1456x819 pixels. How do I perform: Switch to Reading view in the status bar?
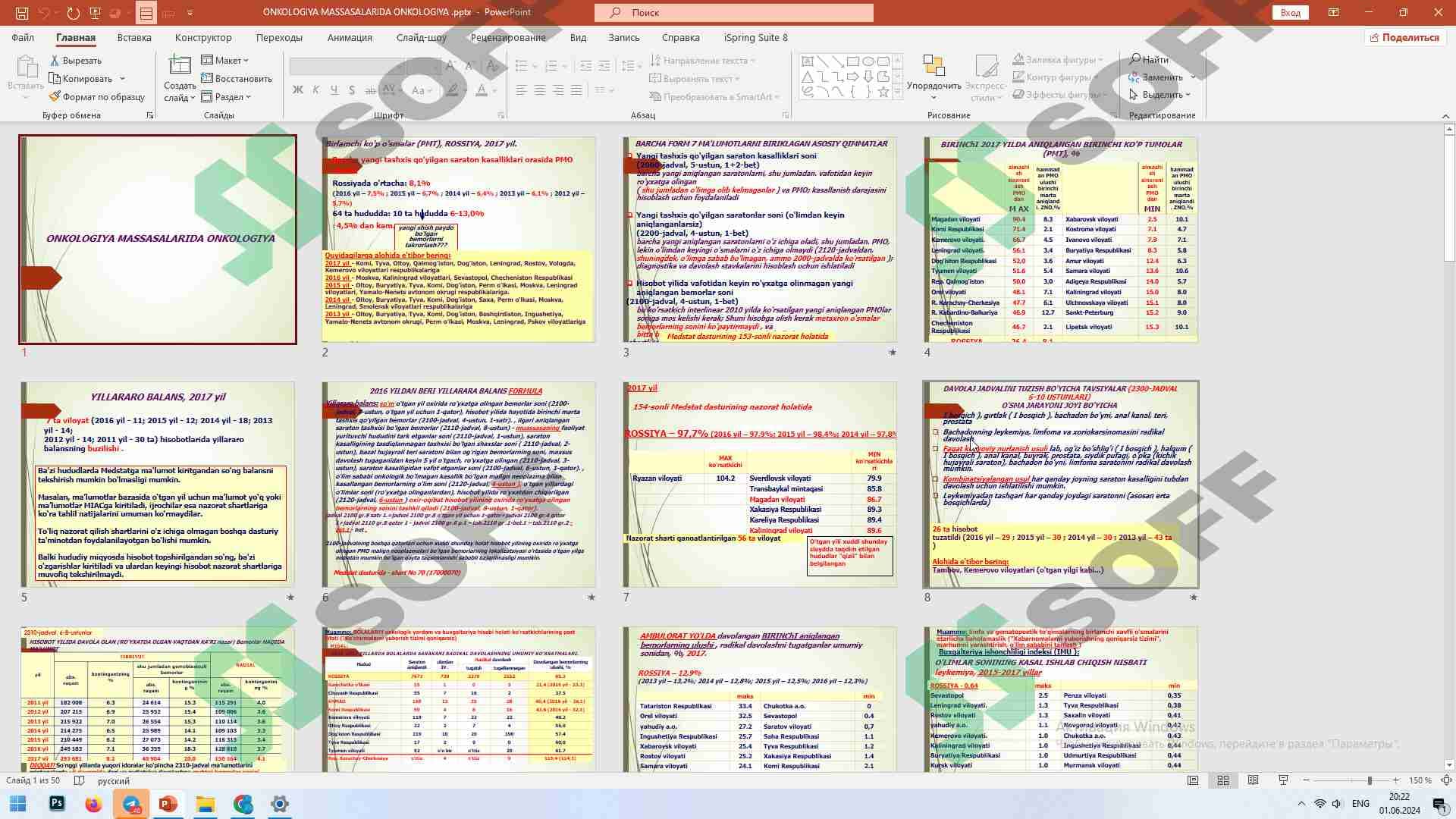pos(1254,780)
